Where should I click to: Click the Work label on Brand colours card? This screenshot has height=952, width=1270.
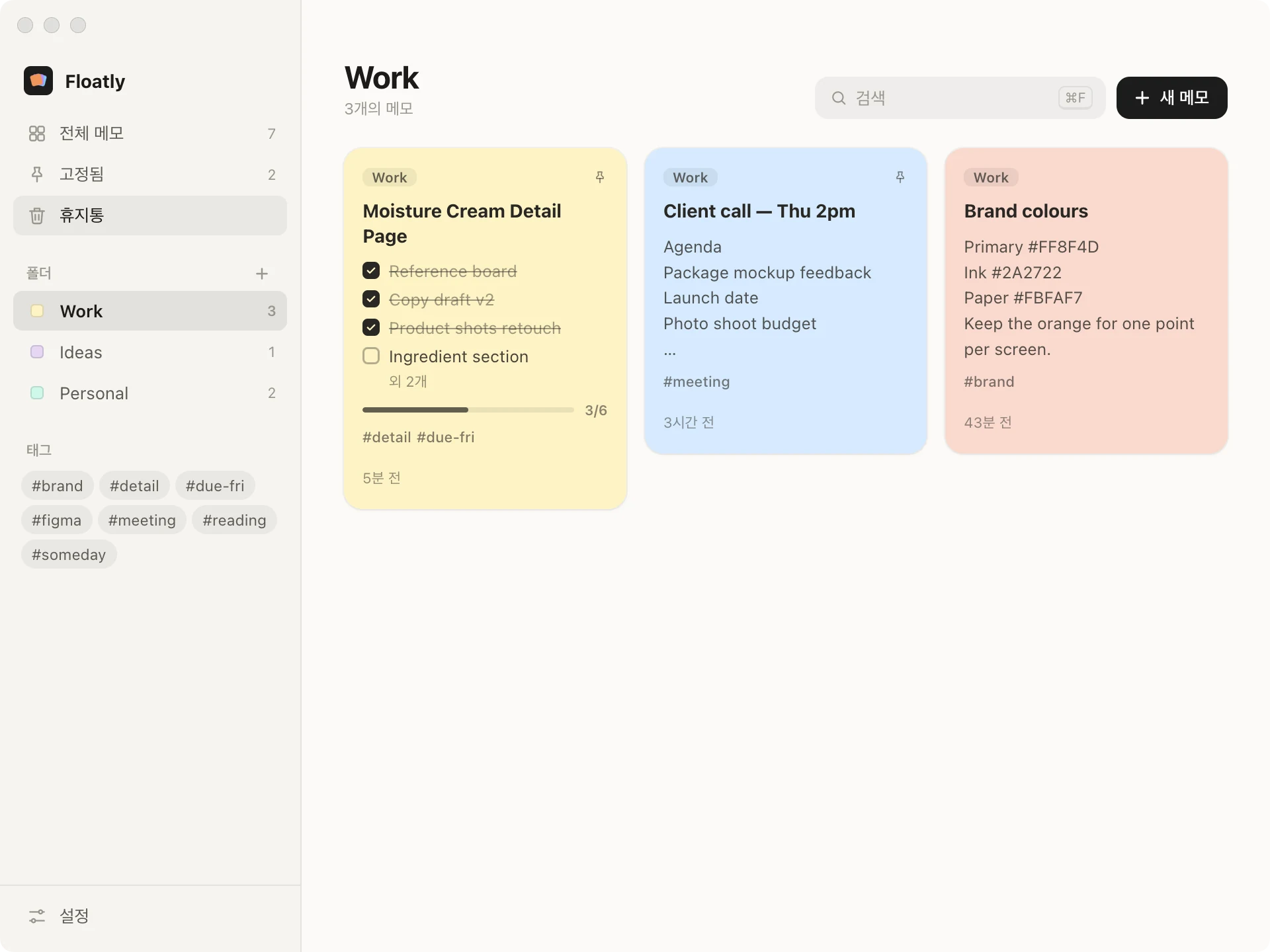click(991, 177)
